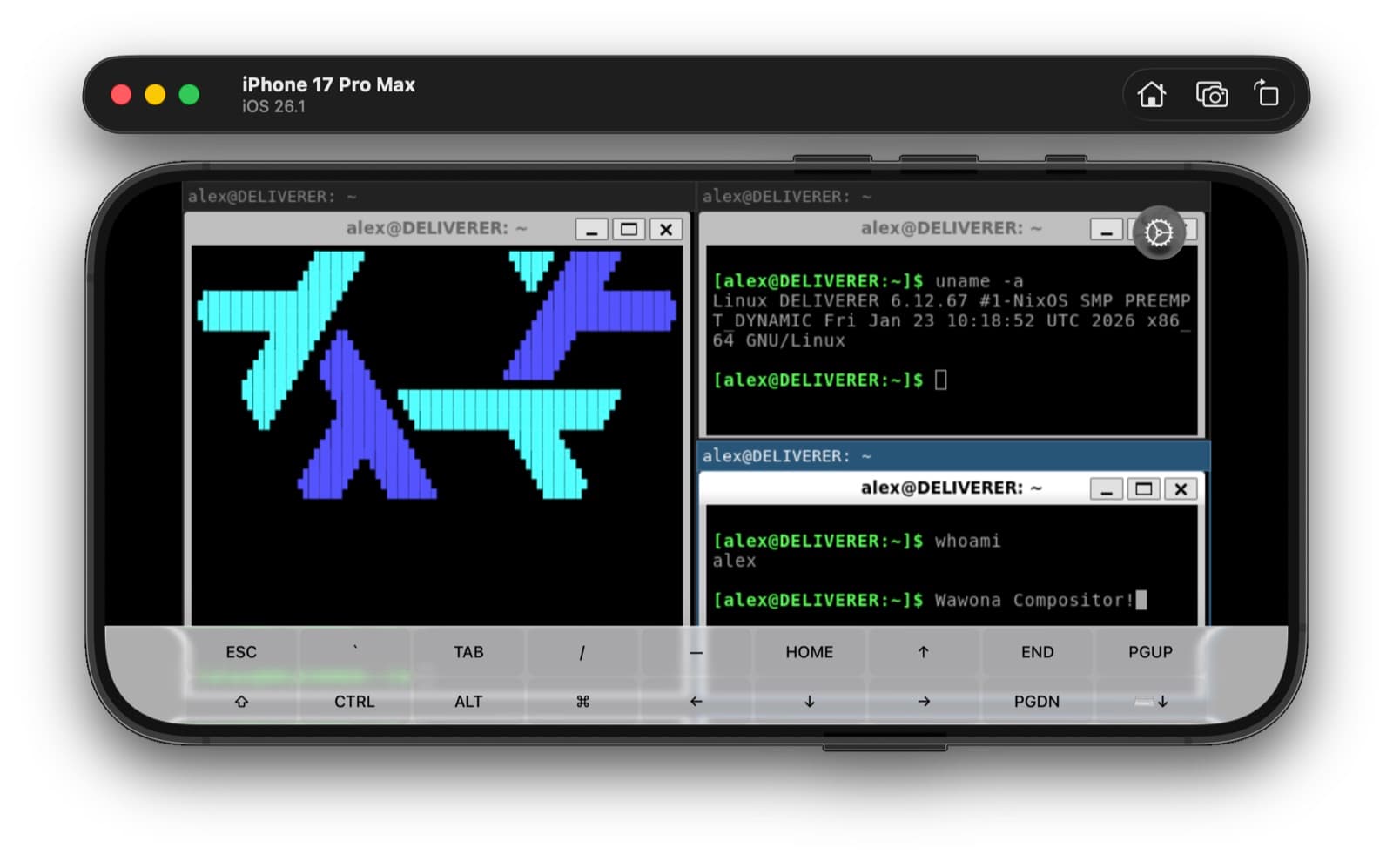Toggle the ALT modifier key

point(468,701)
